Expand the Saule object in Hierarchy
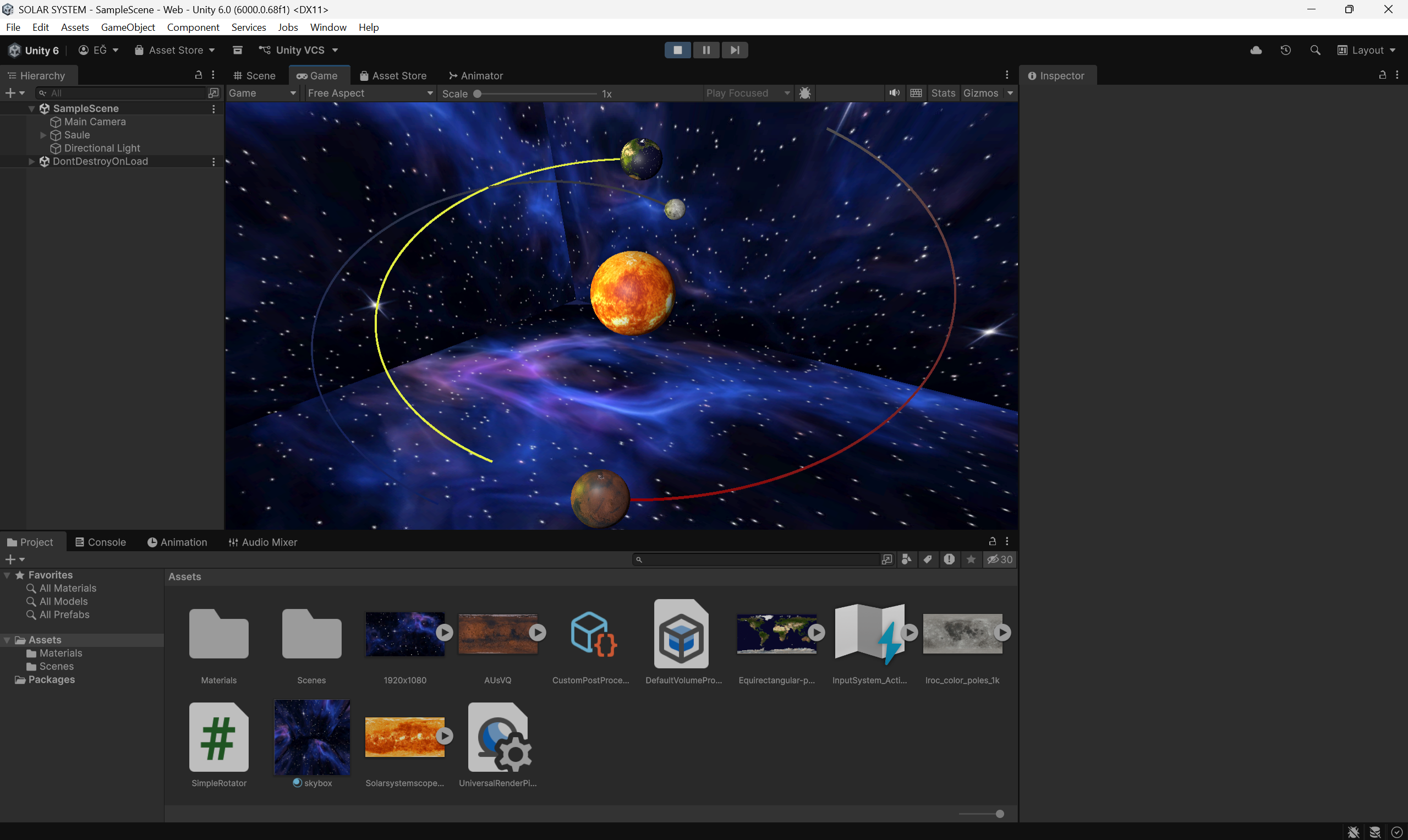1408x840 pixels. point(43,135)
